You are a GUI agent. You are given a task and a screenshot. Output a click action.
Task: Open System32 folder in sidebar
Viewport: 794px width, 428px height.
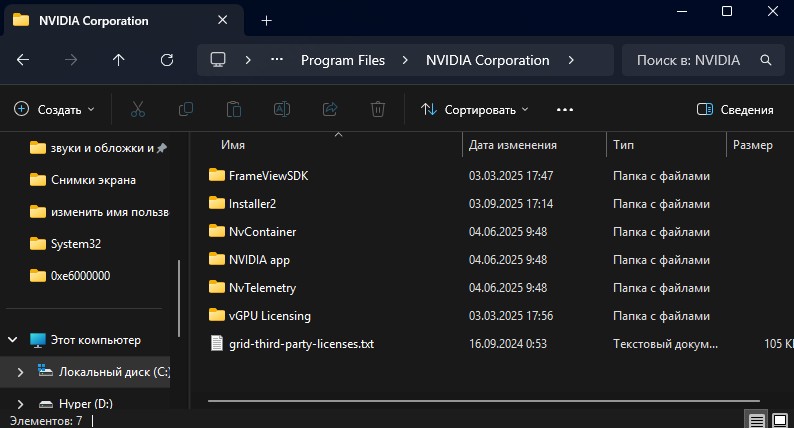[x=76, y=244]
